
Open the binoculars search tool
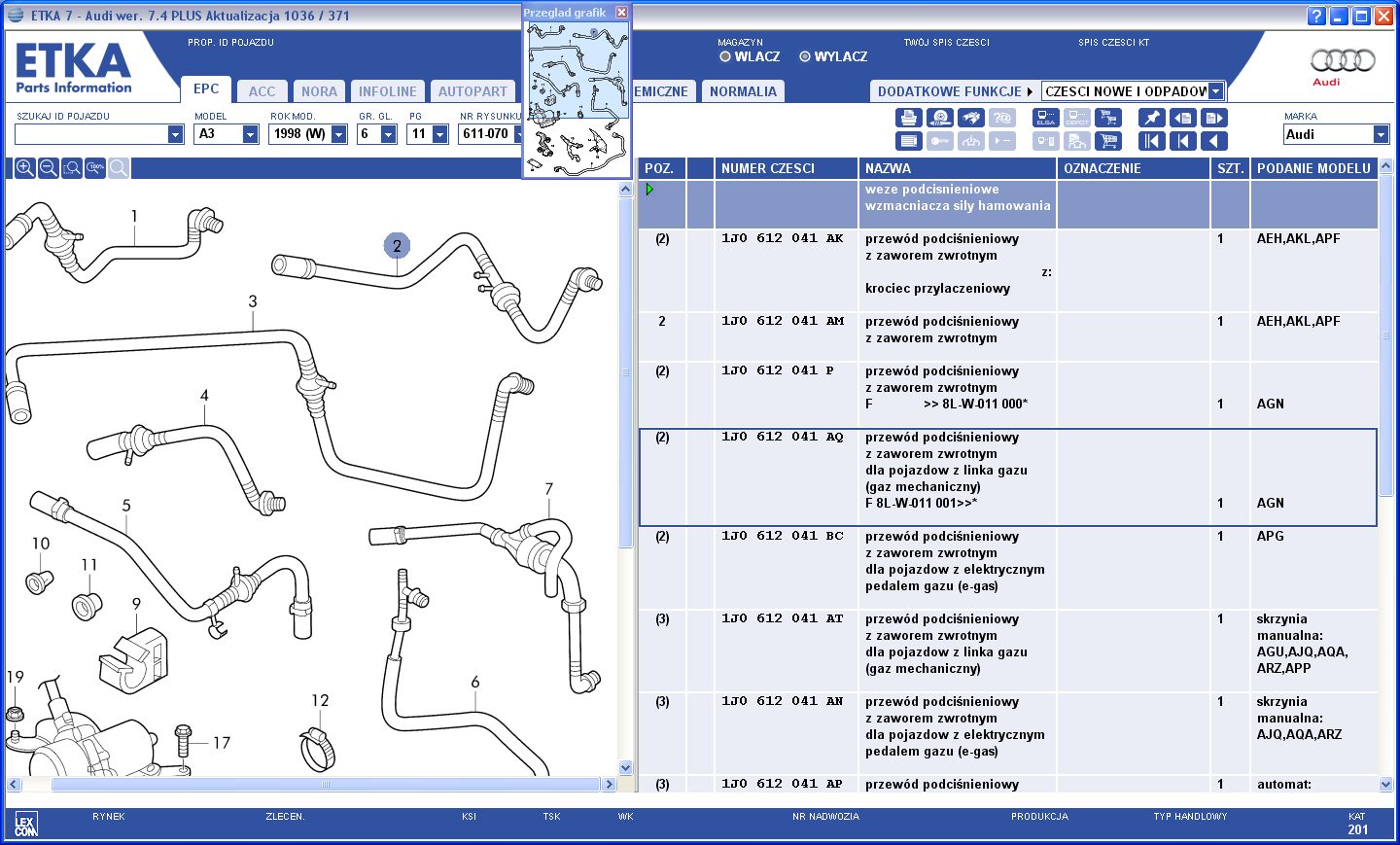[970, 118]
